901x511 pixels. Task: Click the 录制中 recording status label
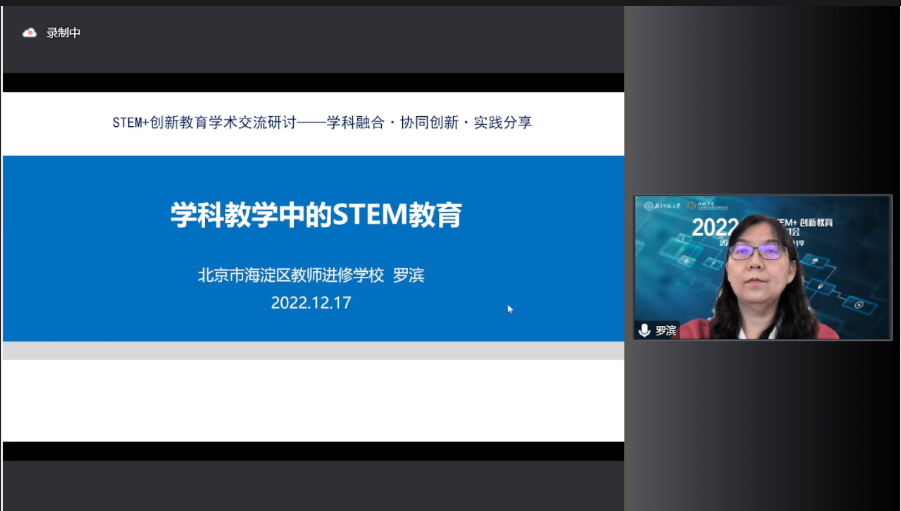click(x=63, y=33)
